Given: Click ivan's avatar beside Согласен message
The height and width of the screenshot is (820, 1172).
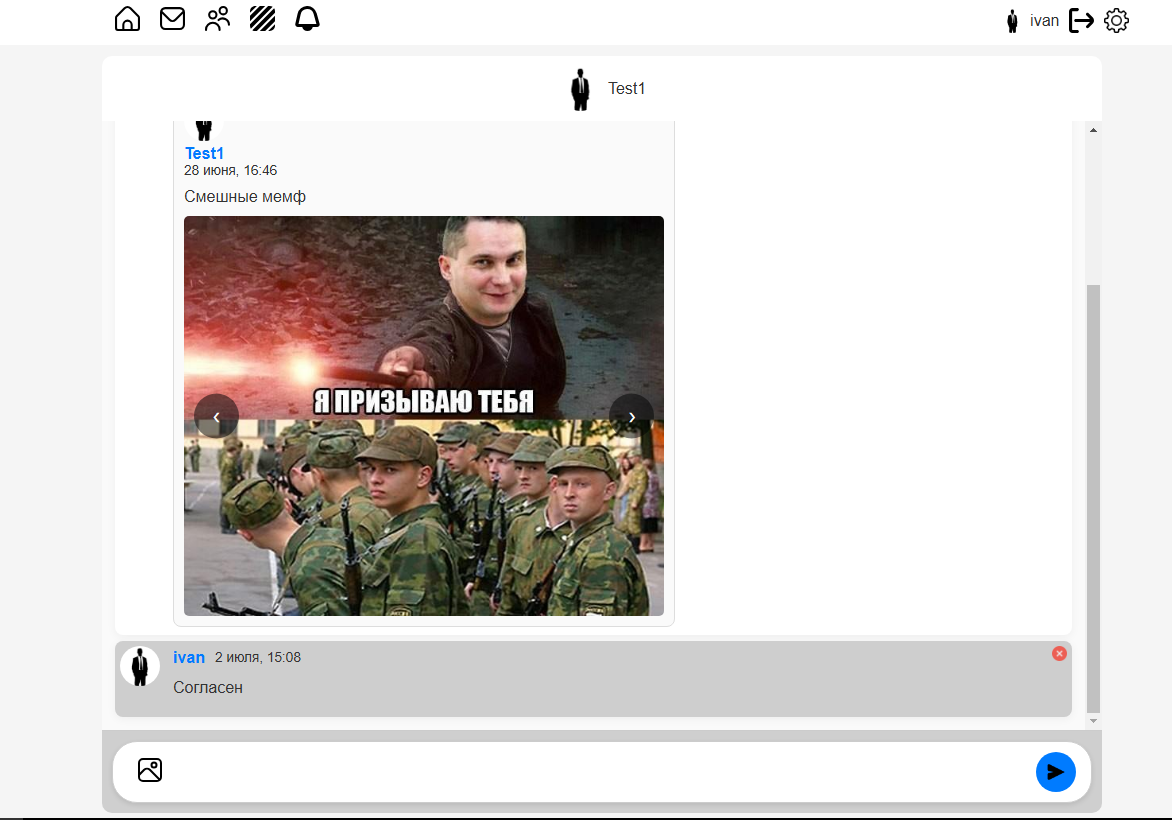Looking at the screenshot, I should tap(140, 666).
